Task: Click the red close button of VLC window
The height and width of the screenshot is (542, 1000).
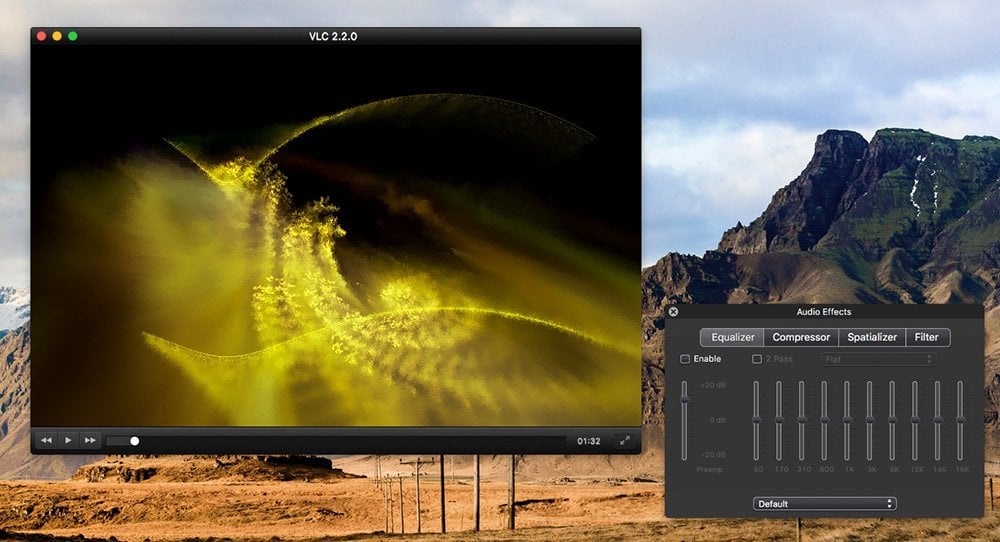Action: point(41,36)
